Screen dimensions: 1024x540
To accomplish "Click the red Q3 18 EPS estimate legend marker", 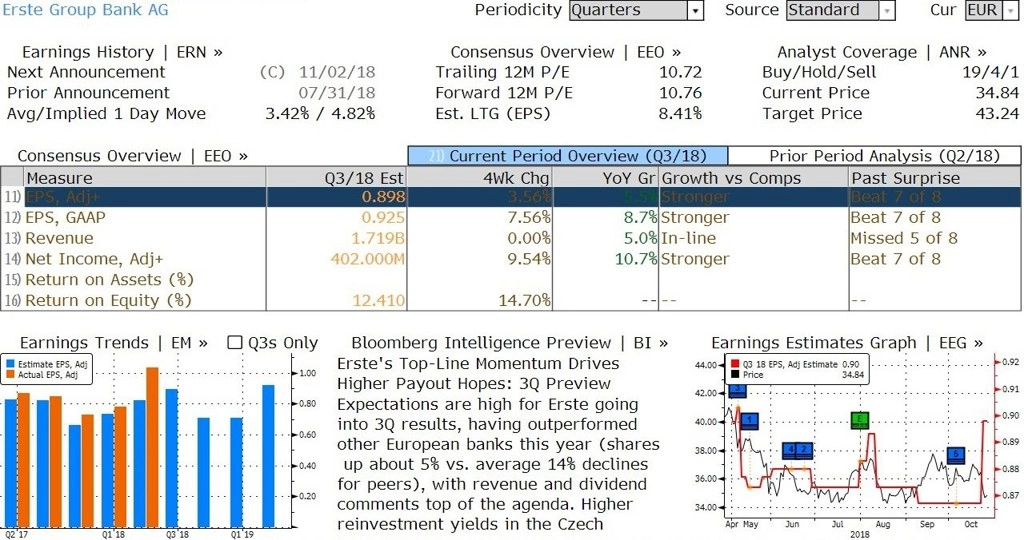I will tap(735, 364).
